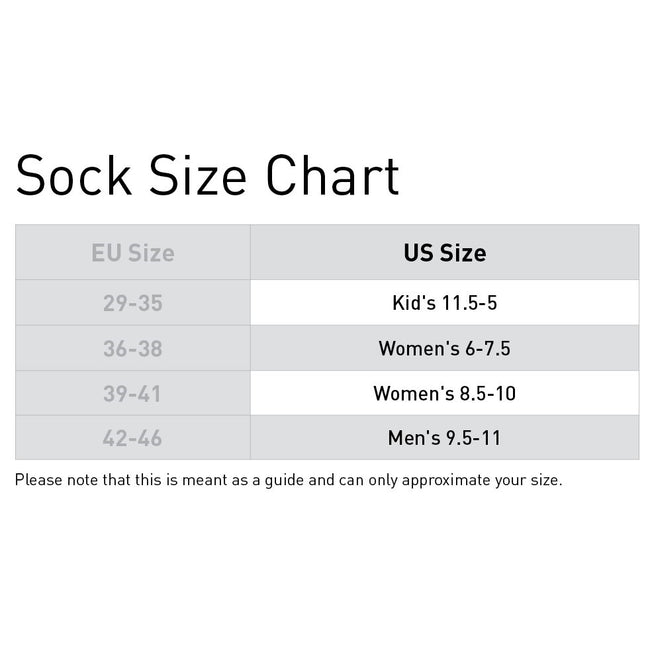
Task: Select the "Women's 8.5-10" US size cell
Action: click(444, 393)
